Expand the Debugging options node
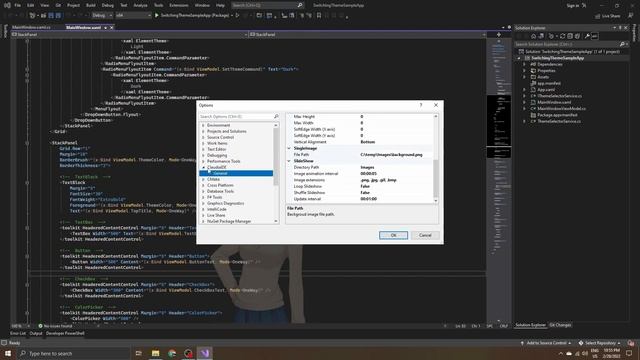 (203, 155)
